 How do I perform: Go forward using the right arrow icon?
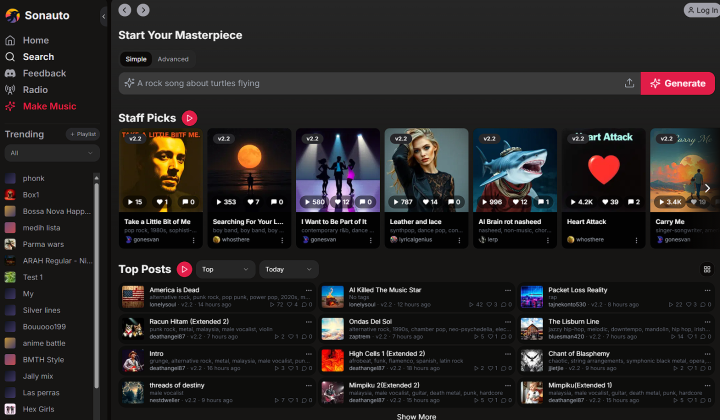tap(143, 10)
